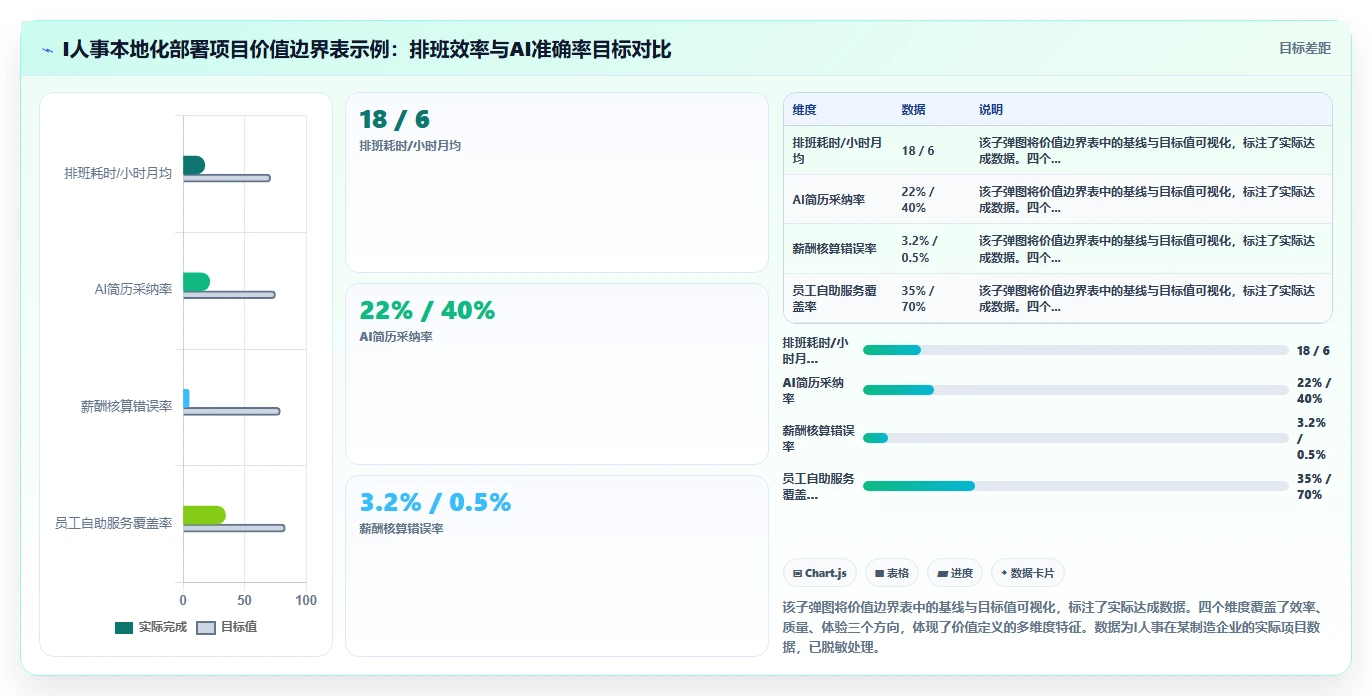Viewport: 1372px width, 696px height.
Task: Click the AI简历采纳率 y-axis label in chart
Action: 134,290
